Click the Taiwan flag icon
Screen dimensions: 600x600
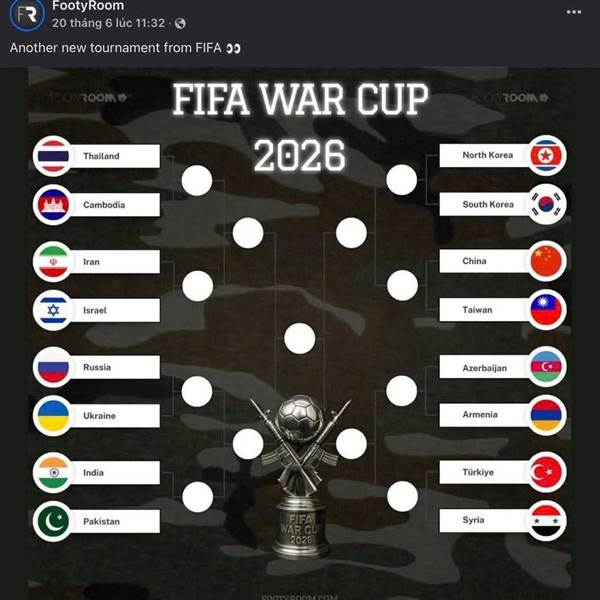tap(546, 310)
